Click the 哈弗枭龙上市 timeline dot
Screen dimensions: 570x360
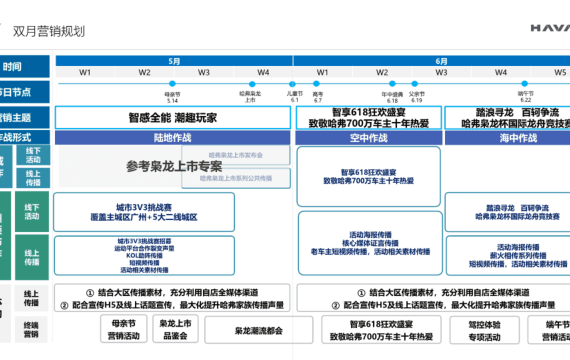click(252, 84)
